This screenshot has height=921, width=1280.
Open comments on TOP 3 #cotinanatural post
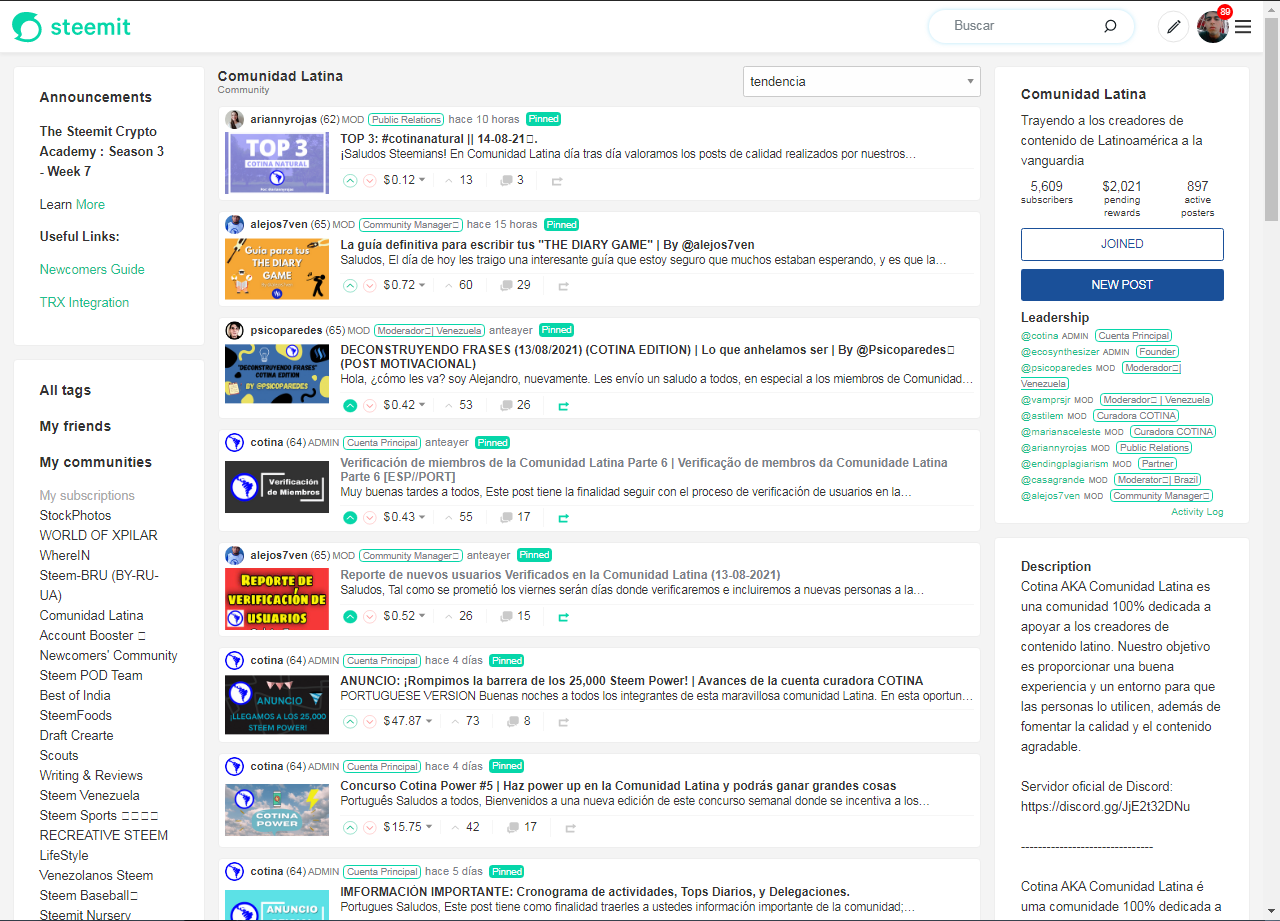[x=512, y=180]
